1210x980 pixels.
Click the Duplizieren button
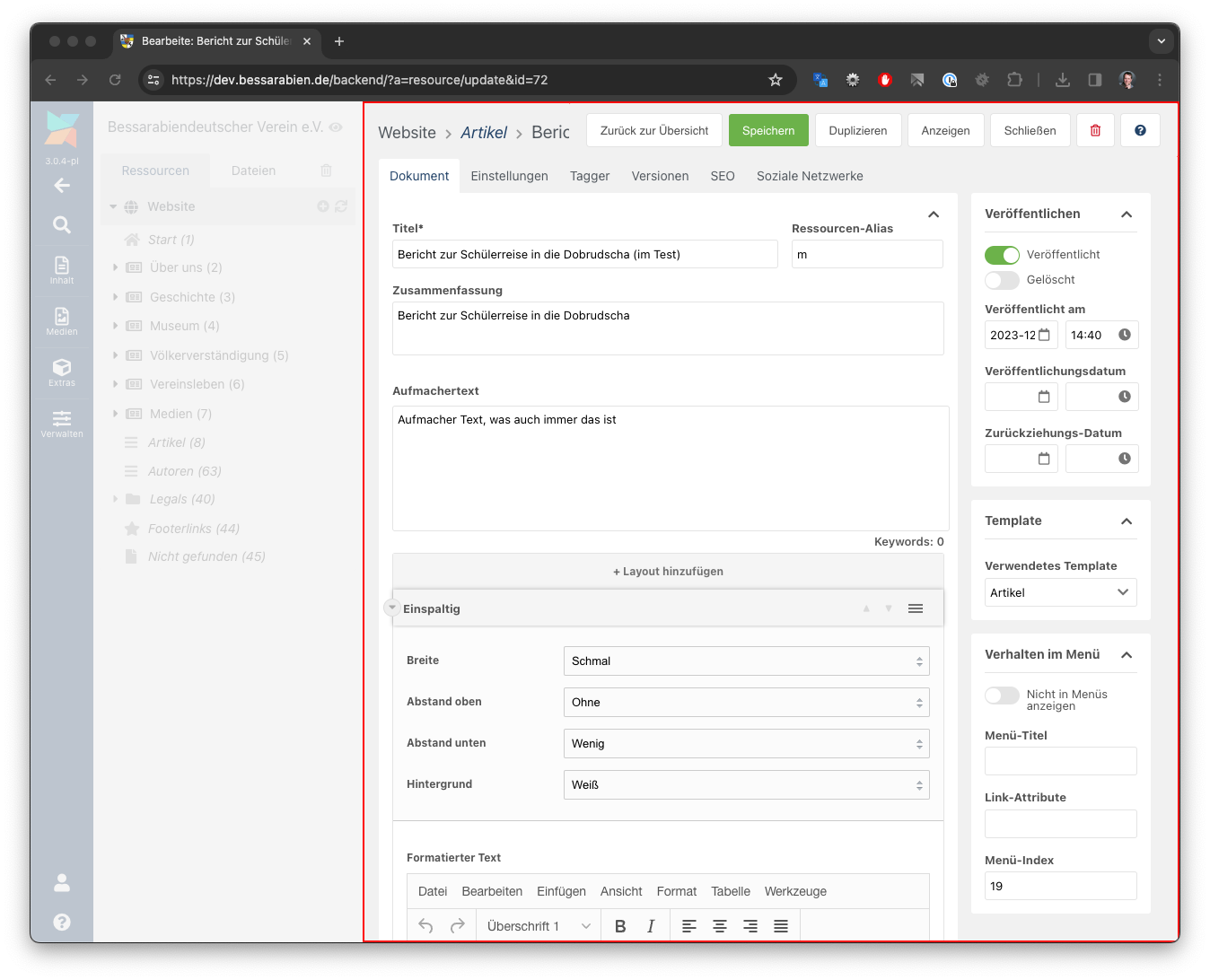click(858, 130)
